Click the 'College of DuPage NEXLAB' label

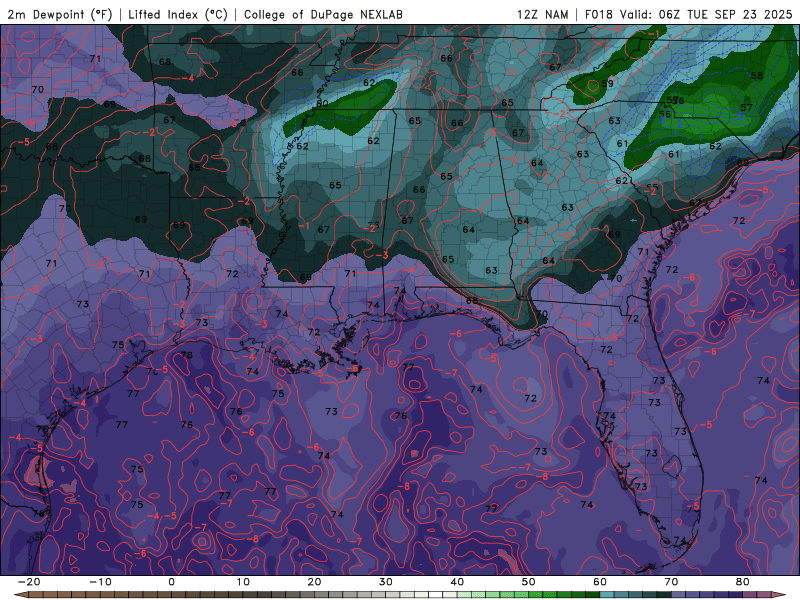pyautogui.click(x=323, y=14)
